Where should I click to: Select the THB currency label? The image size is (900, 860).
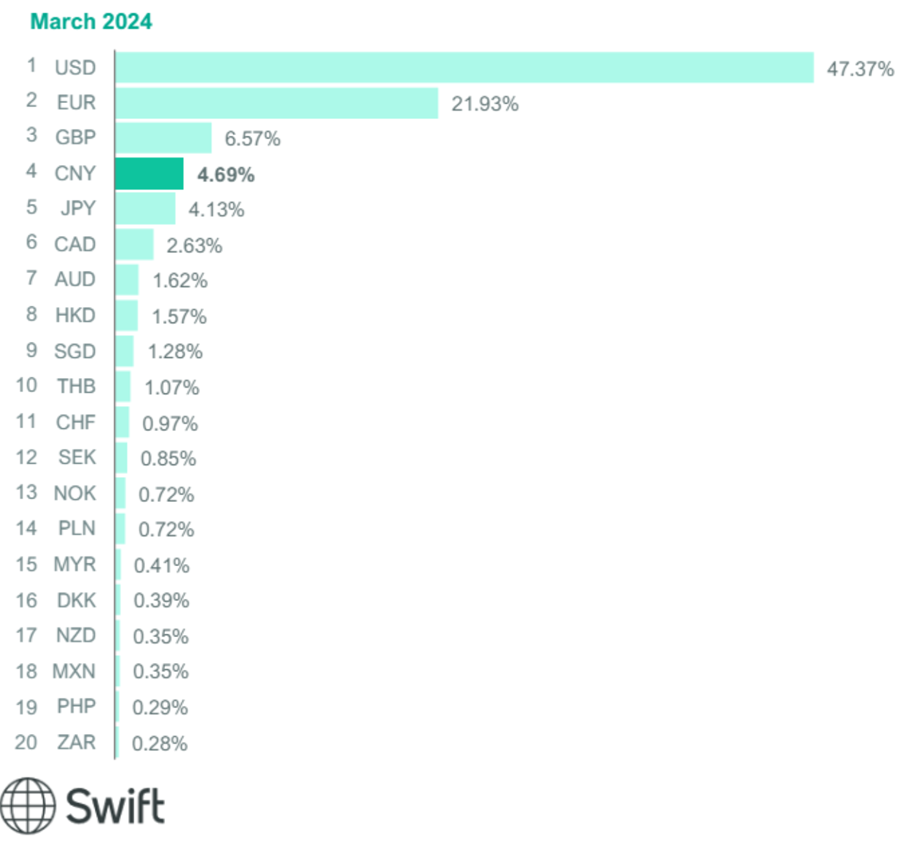tap(75, 387)
